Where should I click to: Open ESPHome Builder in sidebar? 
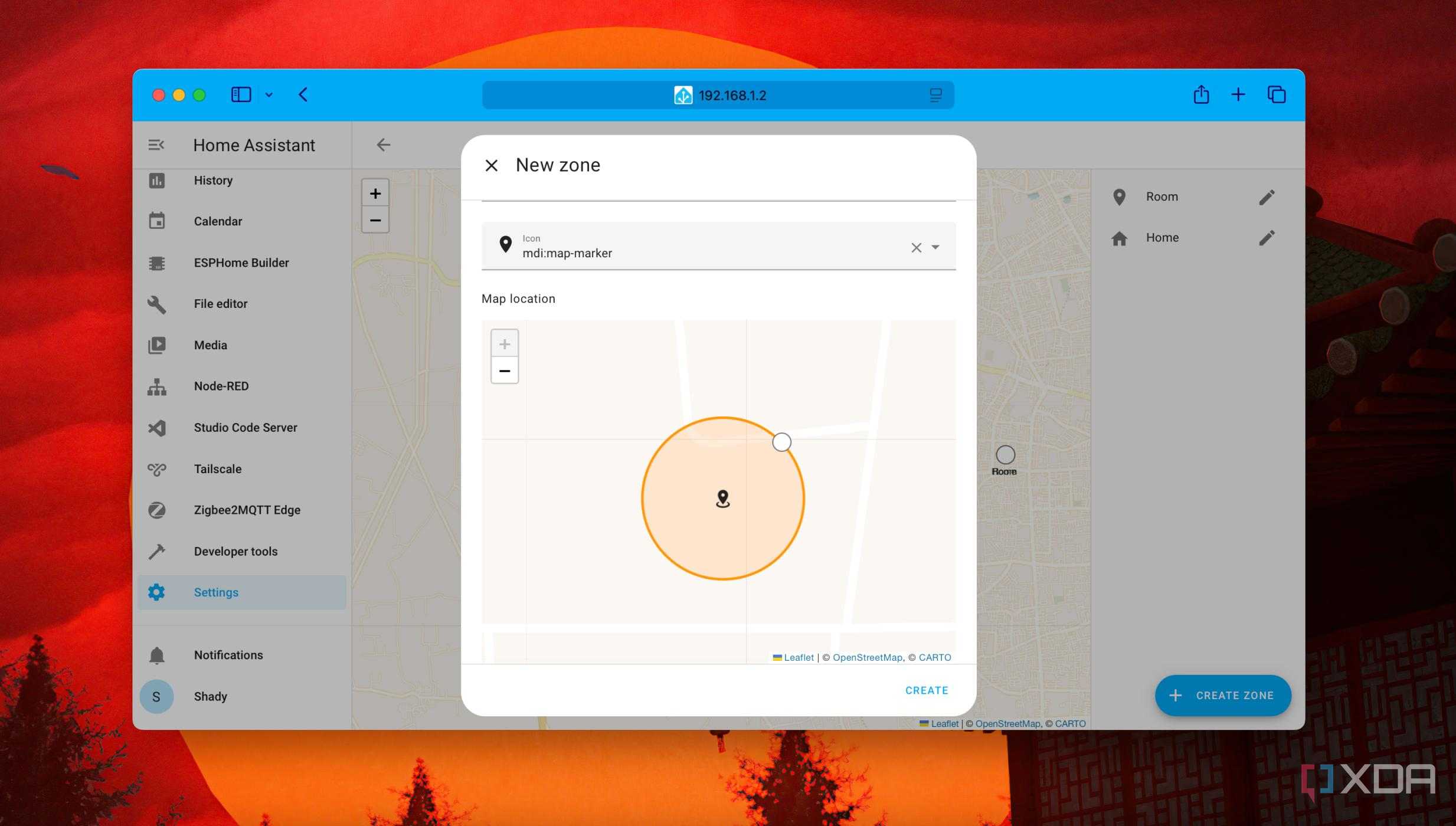tap(242, 263)
